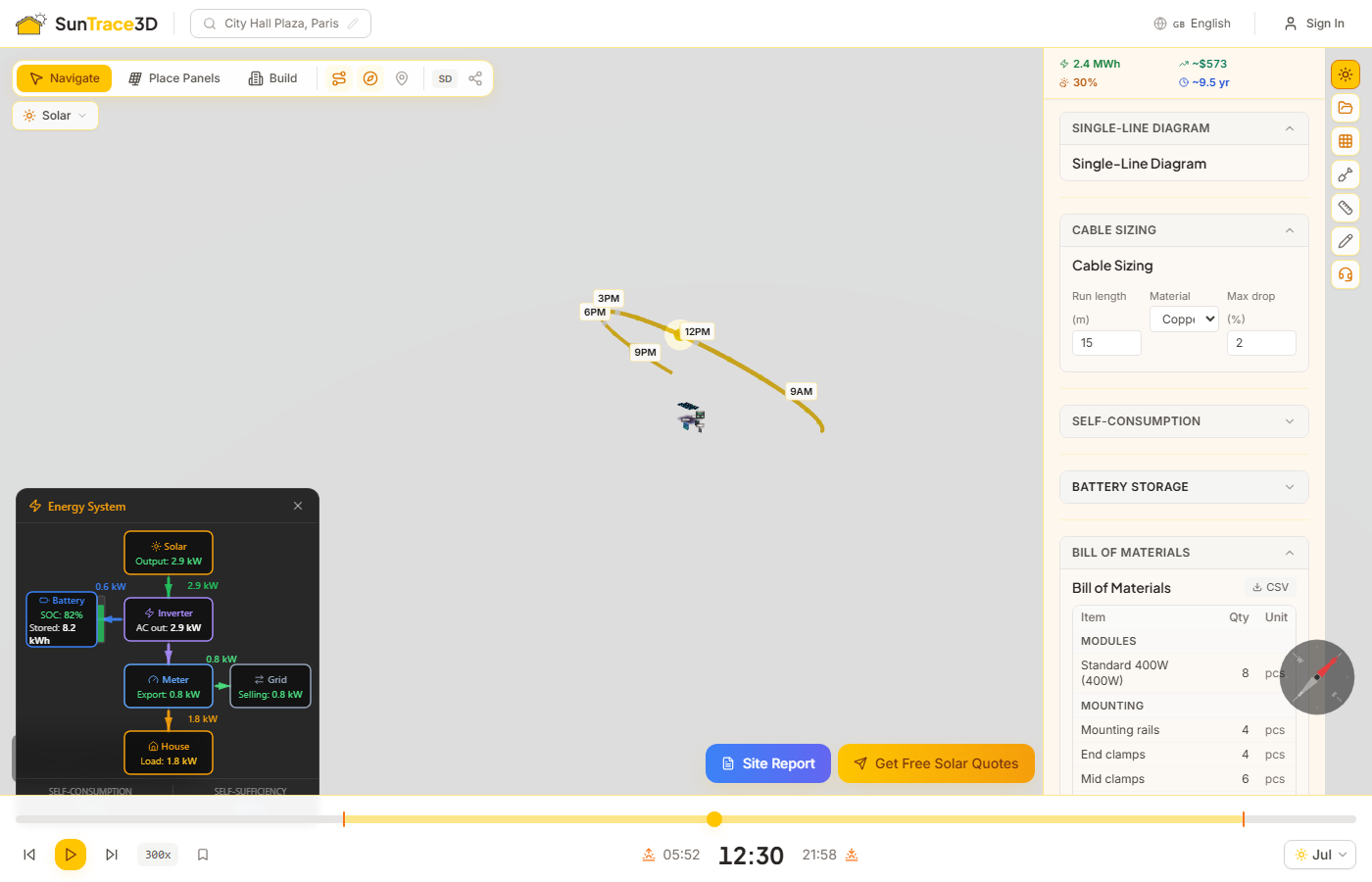
Task: Click the Sign In link
Action: pyautogui.click(x=1314, y=24)
